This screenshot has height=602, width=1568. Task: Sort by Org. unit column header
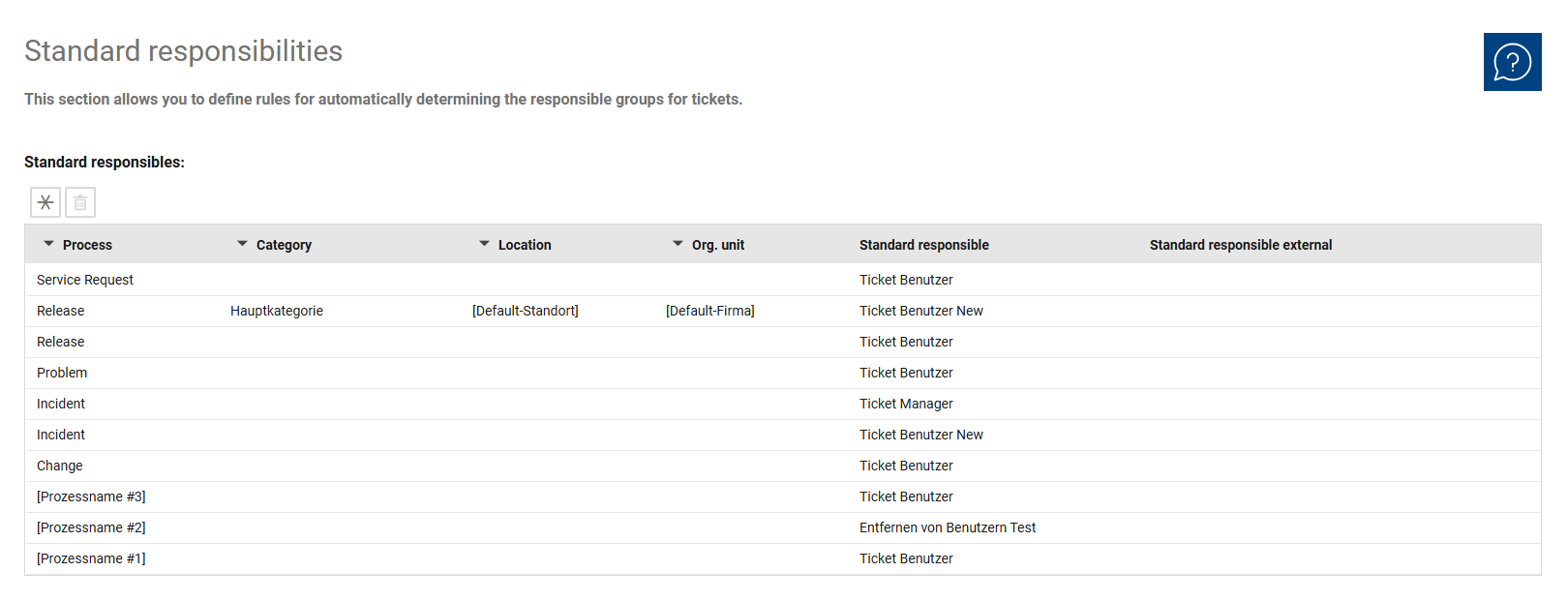(x=718, y=245)
